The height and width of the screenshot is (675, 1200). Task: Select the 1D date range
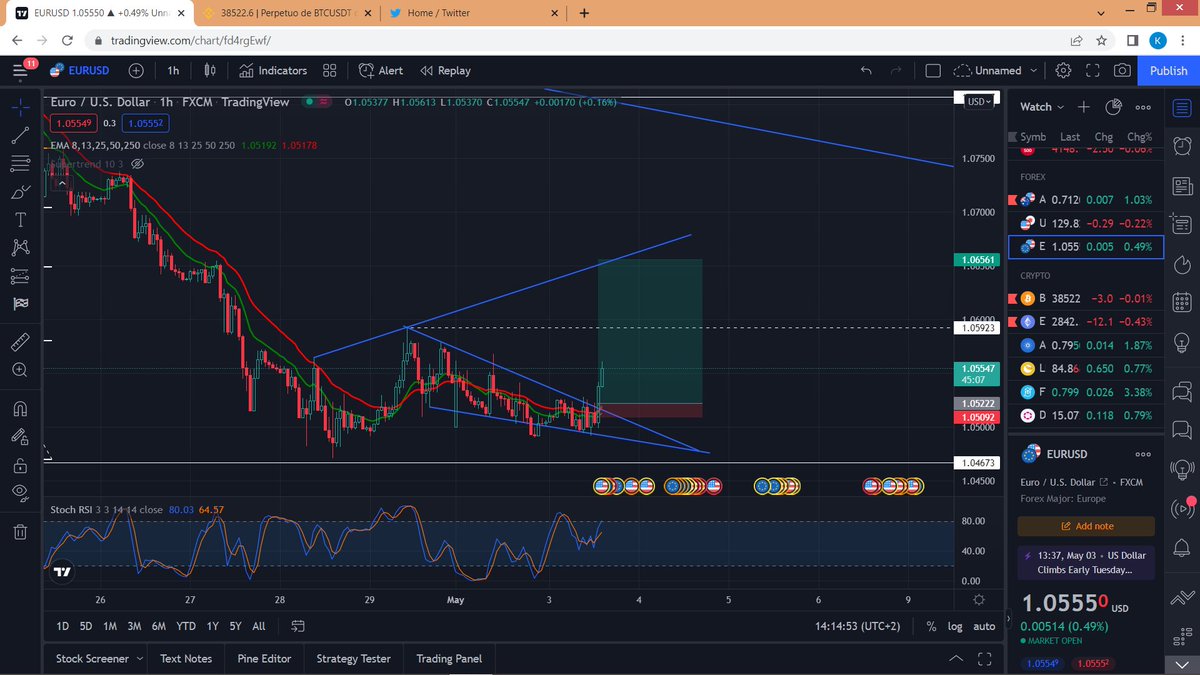63,626
